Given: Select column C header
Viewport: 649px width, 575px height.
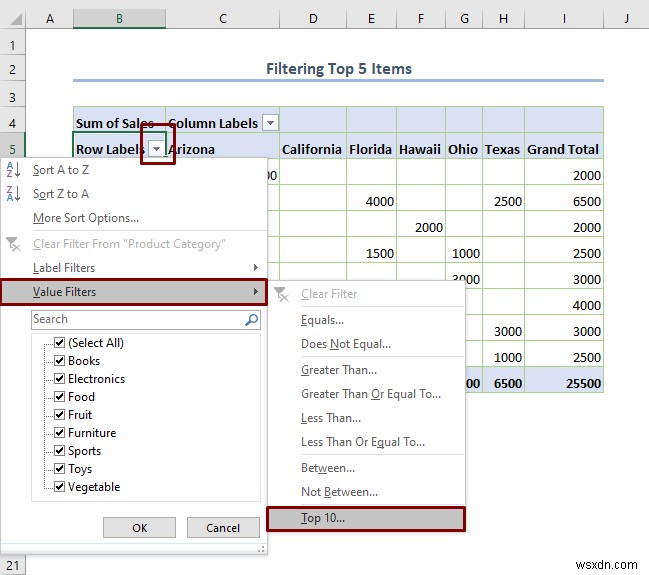Looking at the screenshot, I should [223, 19].
